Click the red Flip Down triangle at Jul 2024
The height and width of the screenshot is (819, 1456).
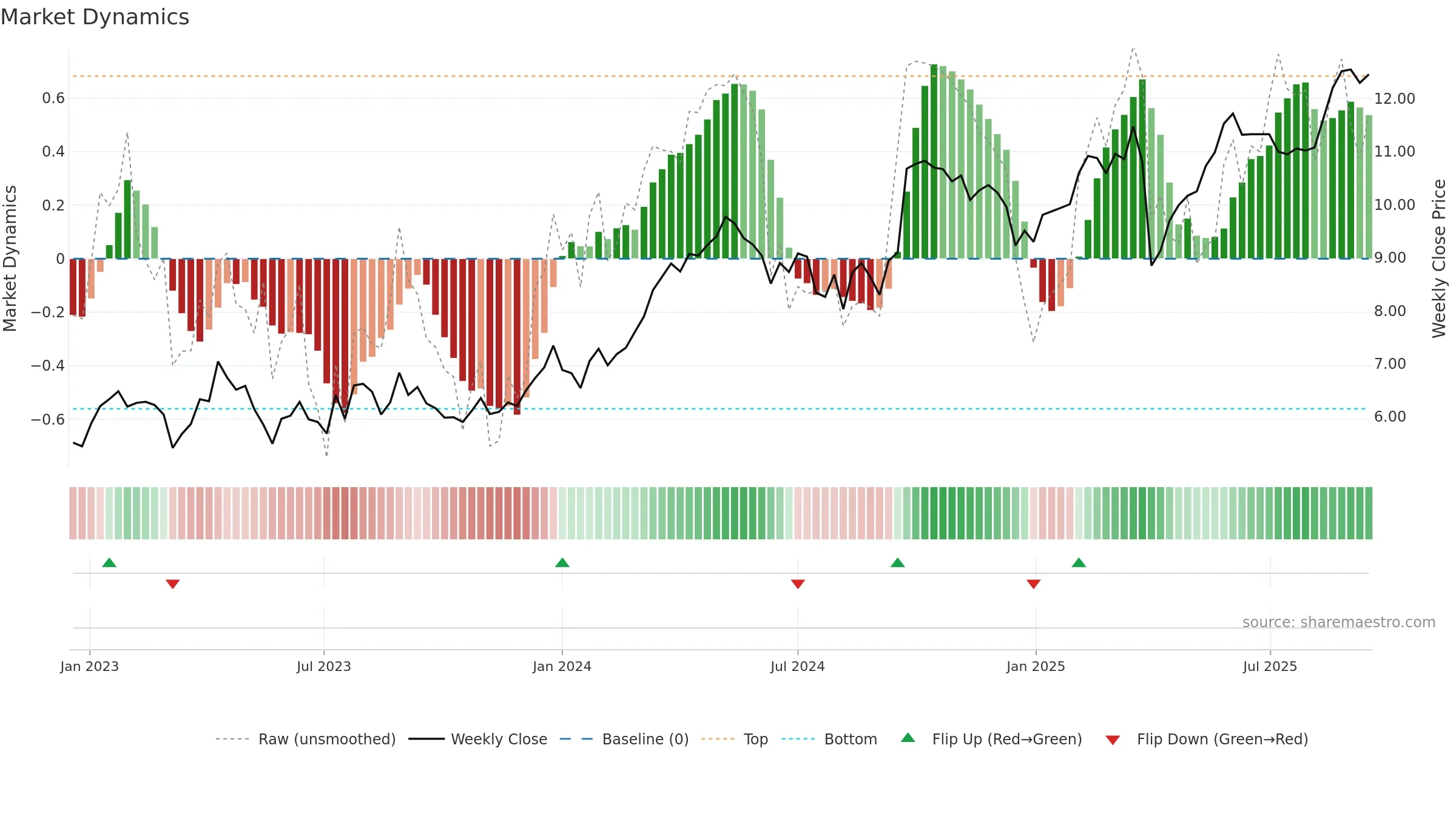click(798, 584)
